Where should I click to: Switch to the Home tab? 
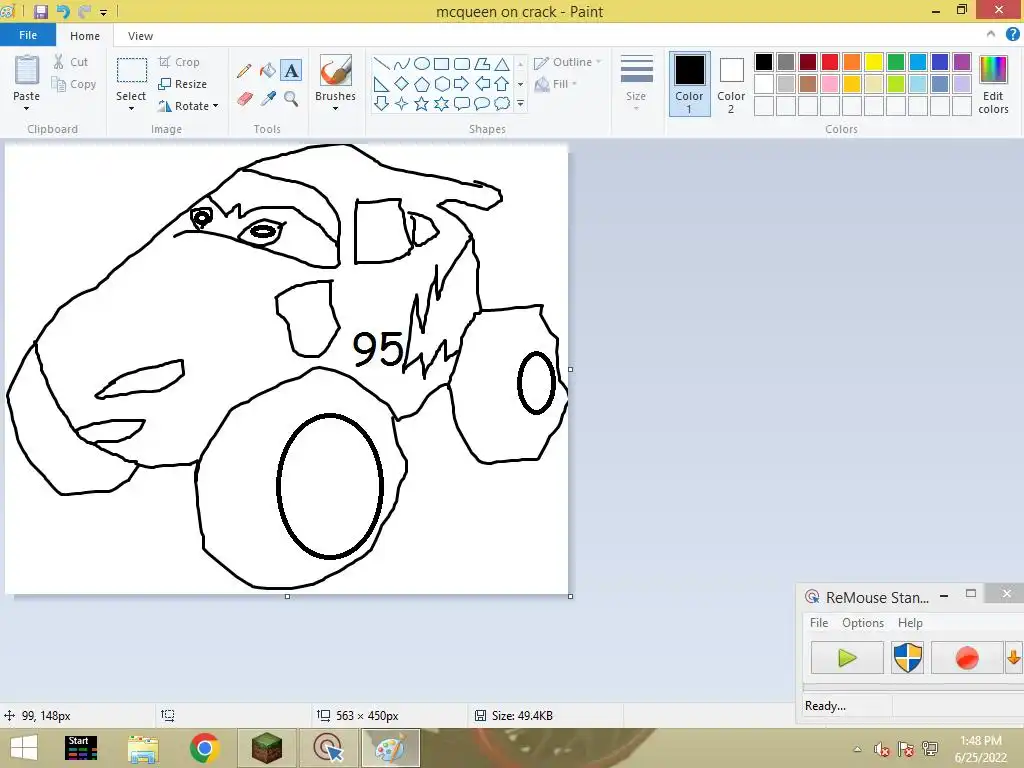(85, 36)
